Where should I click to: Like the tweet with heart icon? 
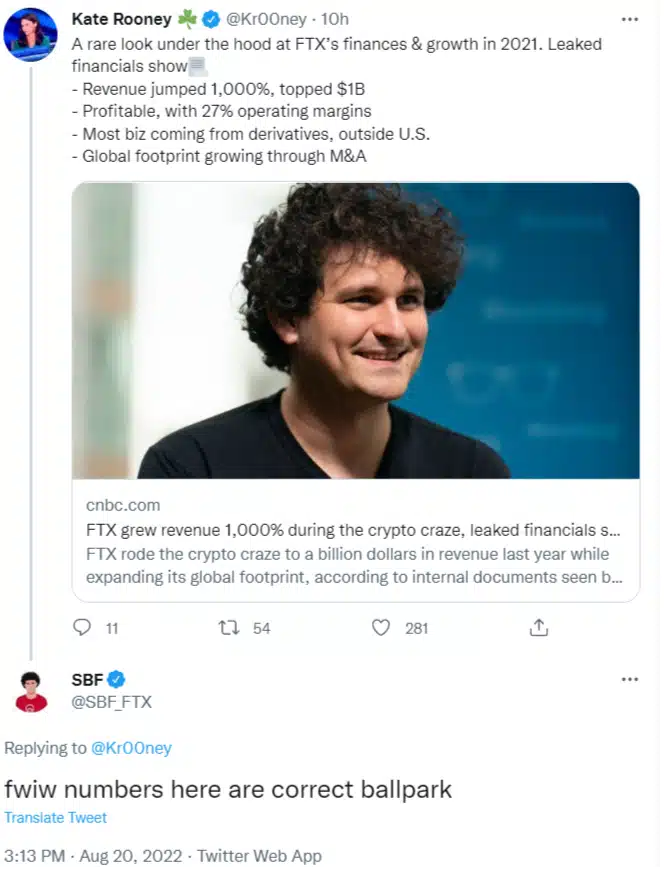pos(381,628)
